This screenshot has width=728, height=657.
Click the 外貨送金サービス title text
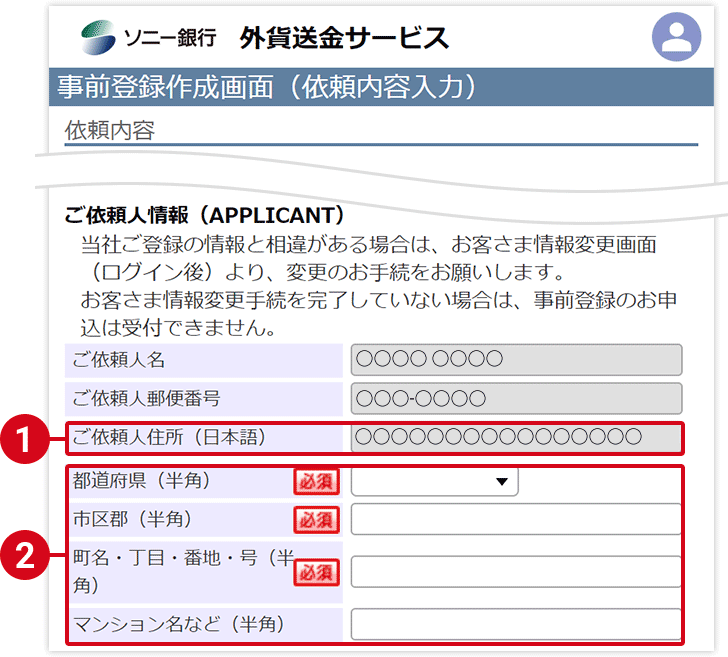[x=344, y=38]
